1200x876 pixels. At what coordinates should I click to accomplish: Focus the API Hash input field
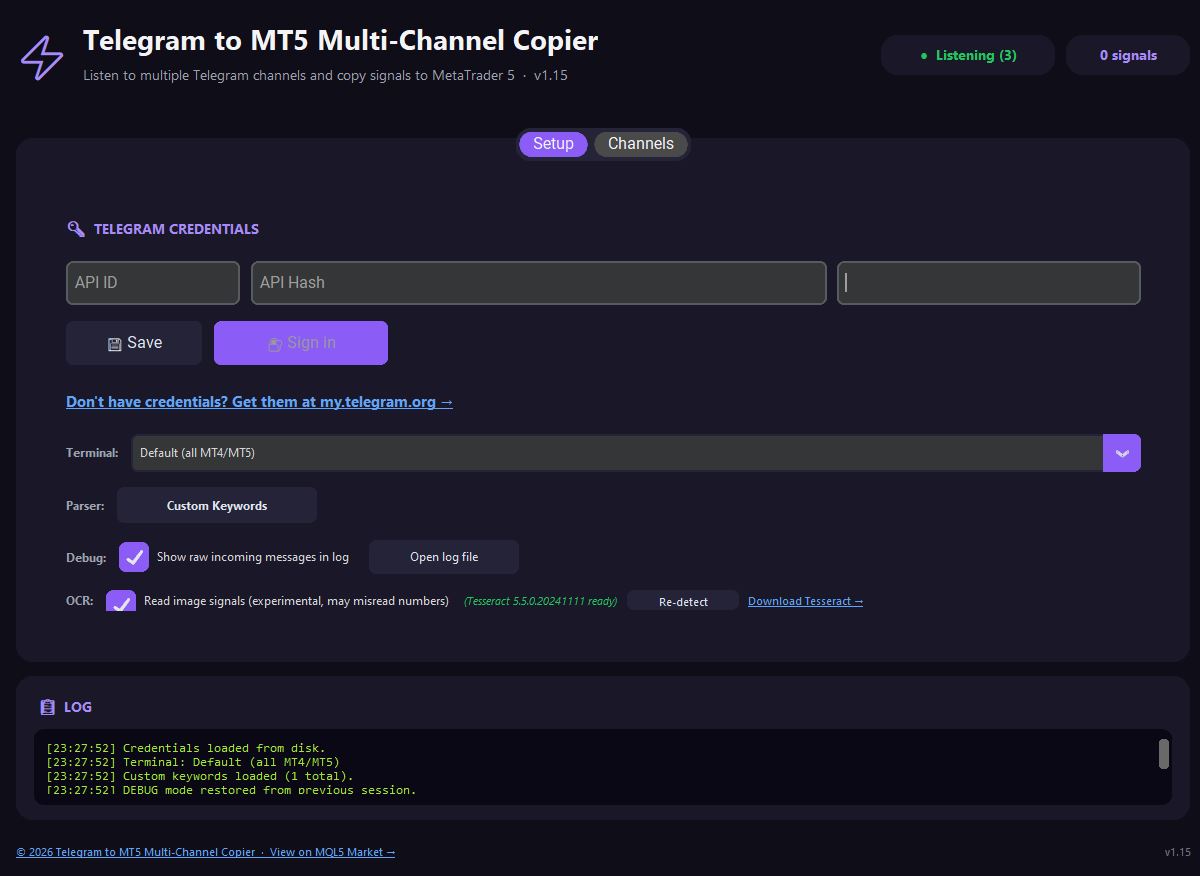[x=539, y=283]
